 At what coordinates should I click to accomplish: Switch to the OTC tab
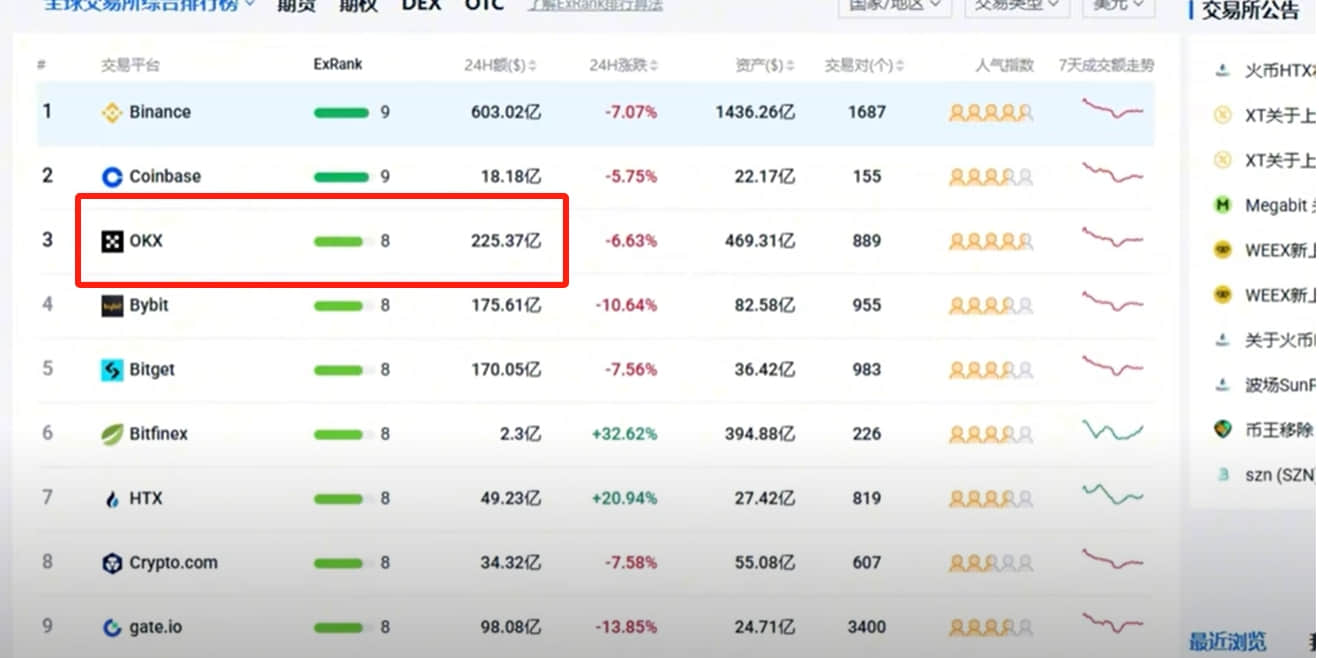pos(484,5)
